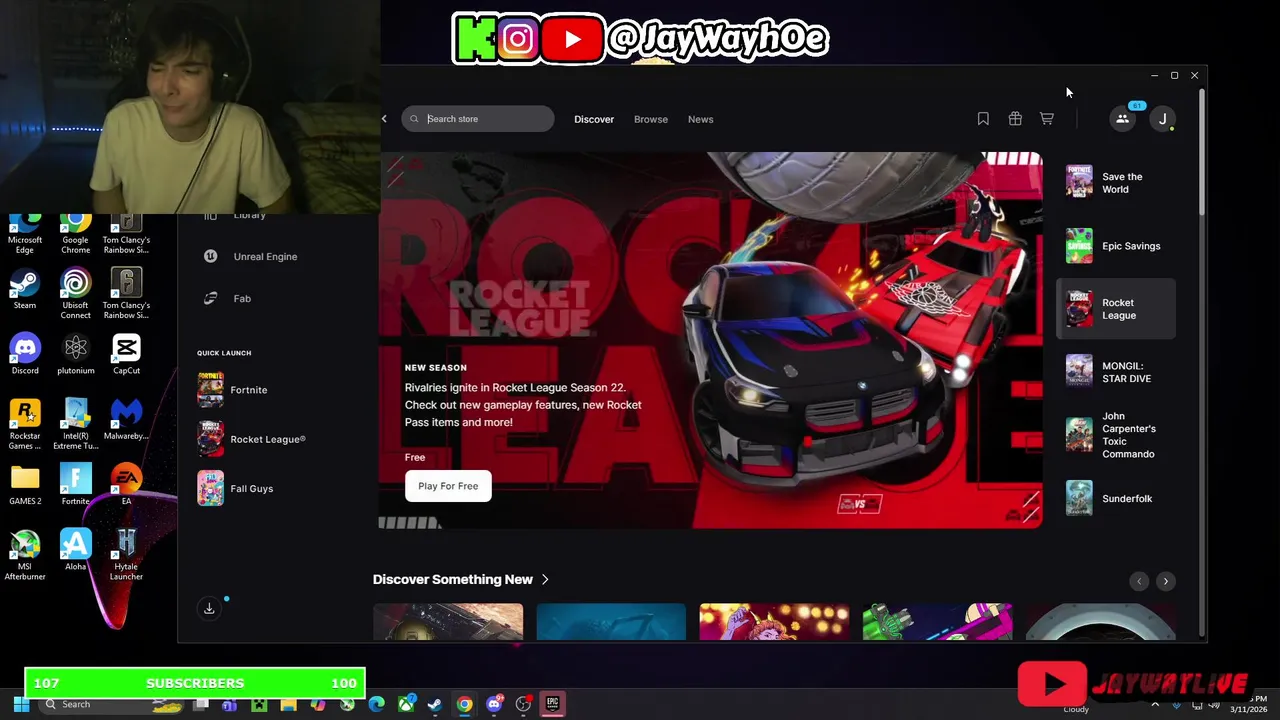Open MSI Afterburner desktop shortcut
The height and width of the screenshot is (720, 1280).
[25, 555]
